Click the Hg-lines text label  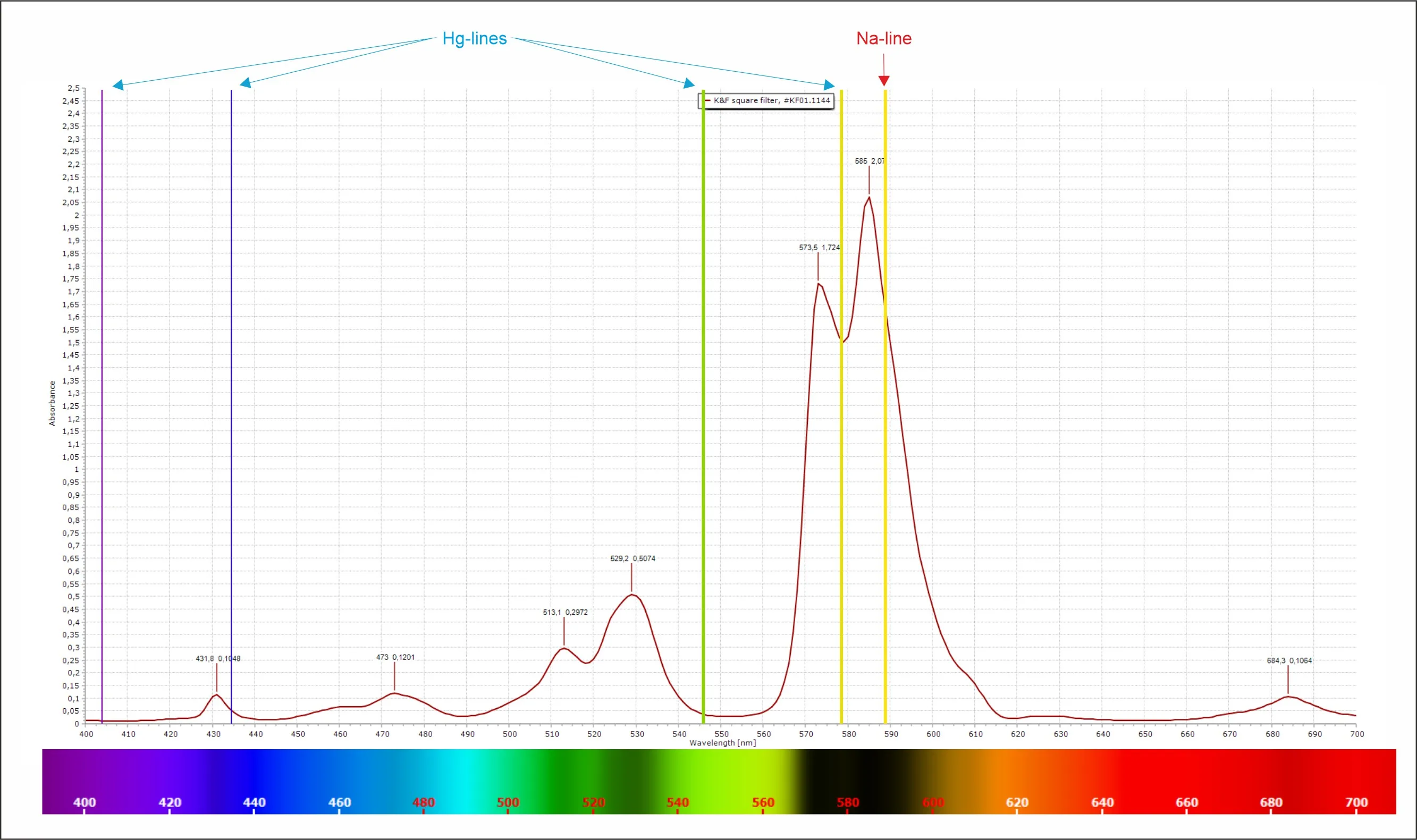[475, 38]
